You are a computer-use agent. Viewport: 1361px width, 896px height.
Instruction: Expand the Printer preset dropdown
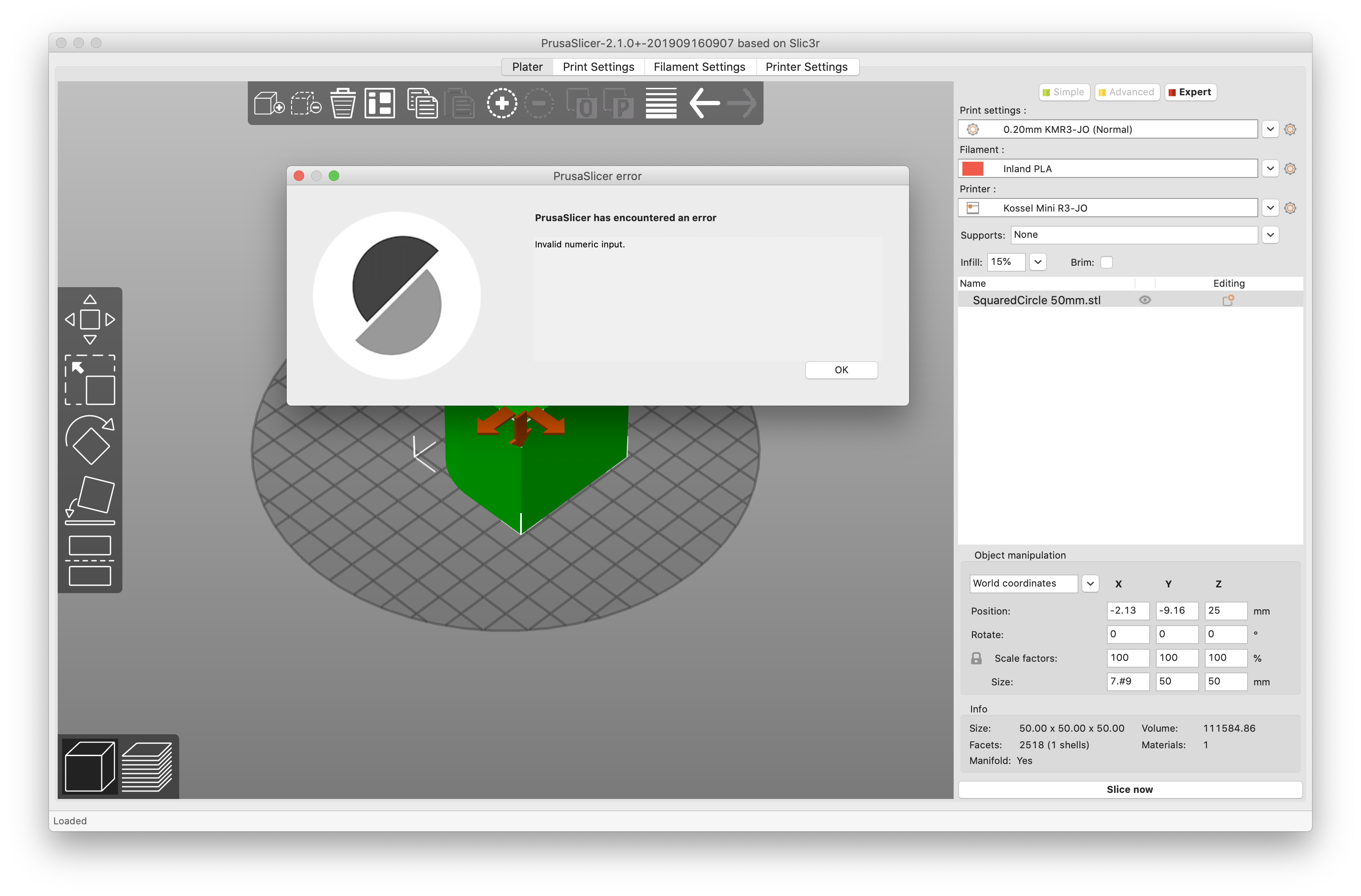[x=1270, y=208]
